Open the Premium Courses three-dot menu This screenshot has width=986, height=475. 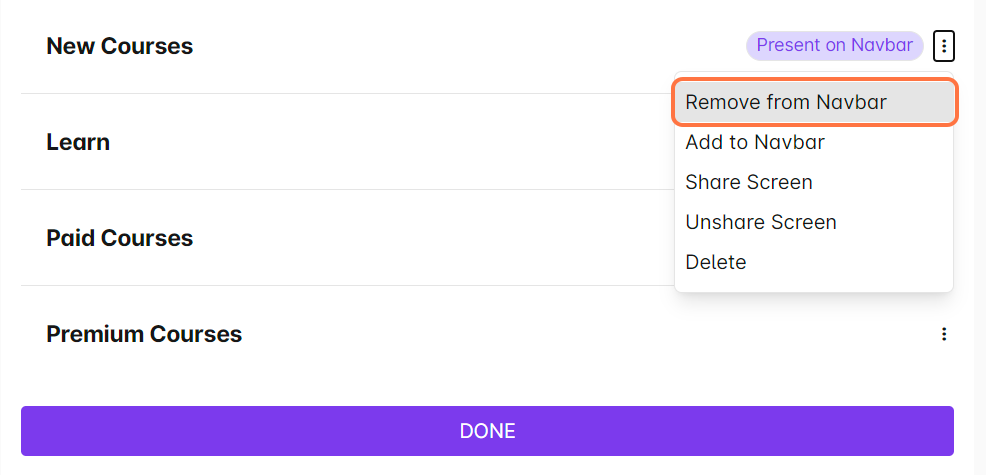click(943, 334)
